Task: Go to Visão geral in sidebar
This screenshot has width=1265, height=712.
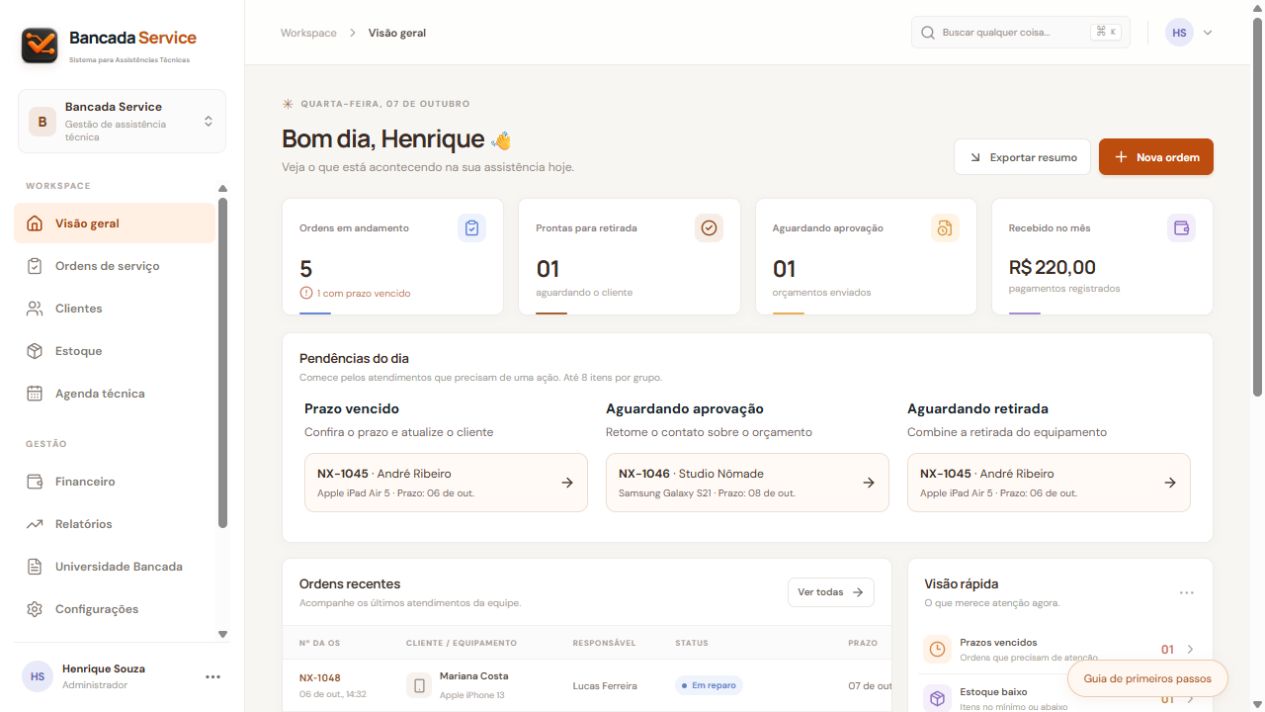Action: tap(115, 223)
